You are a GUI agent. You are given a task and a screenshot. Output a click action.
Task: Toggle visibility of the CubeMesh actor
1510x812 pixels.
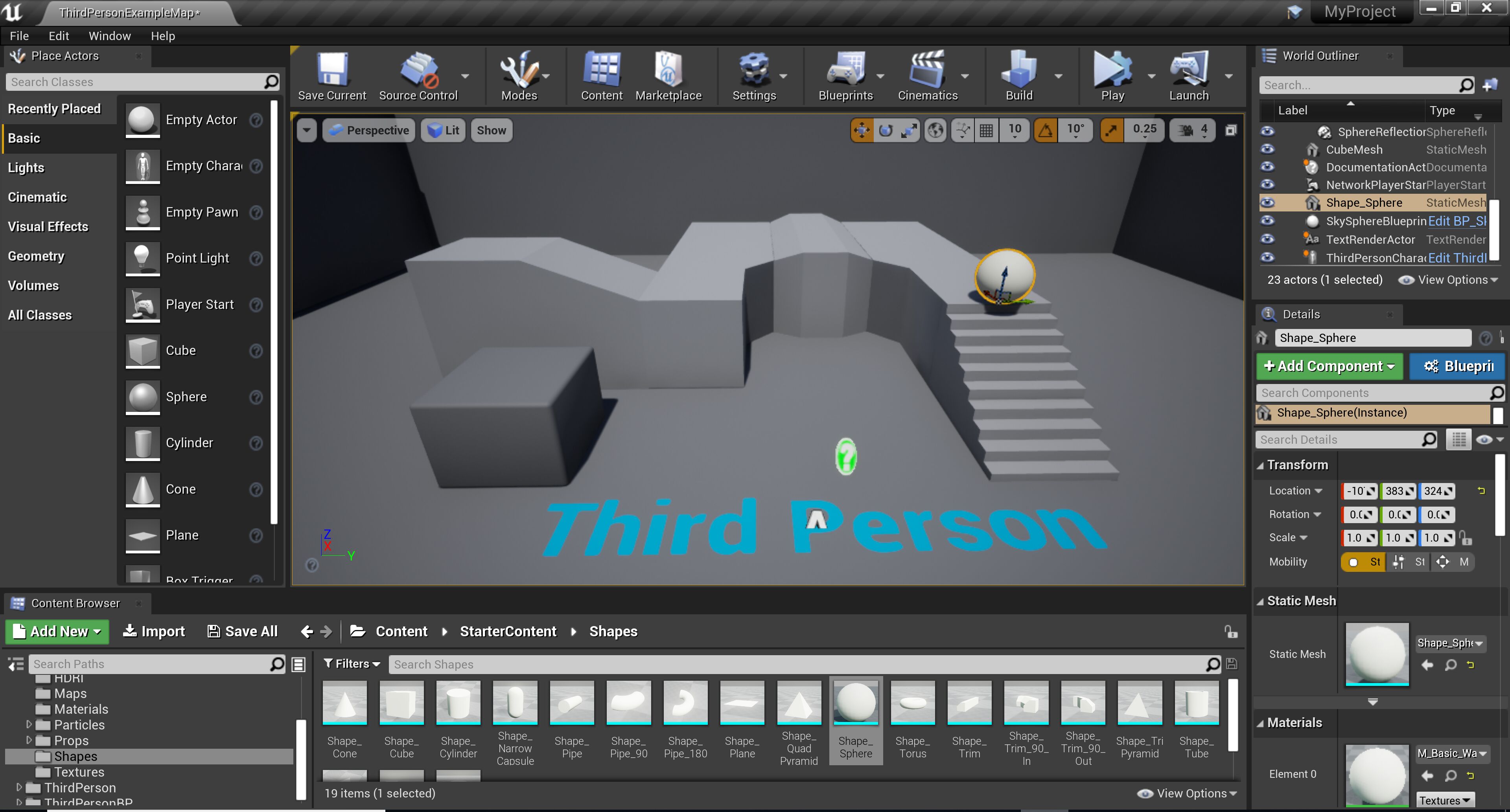[1267, 149]
